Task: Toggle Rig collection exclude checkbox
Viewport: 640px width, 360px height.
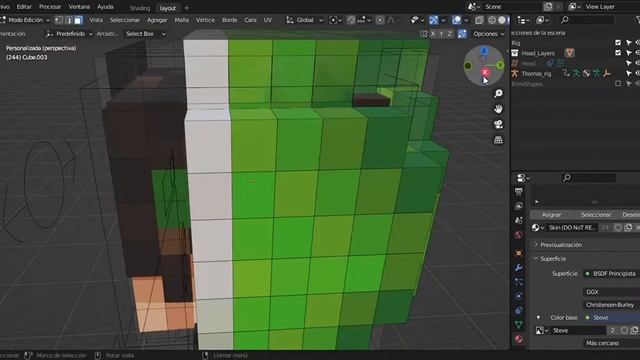Action: pyautogui.click(x=618, y=42)
